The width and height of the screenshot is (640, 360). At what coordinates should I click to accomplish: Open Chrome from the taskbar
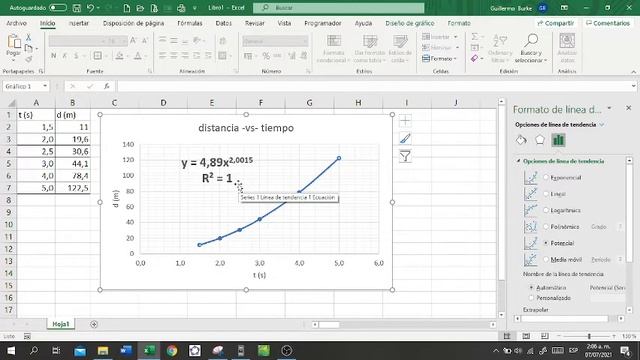coord(172,351)
